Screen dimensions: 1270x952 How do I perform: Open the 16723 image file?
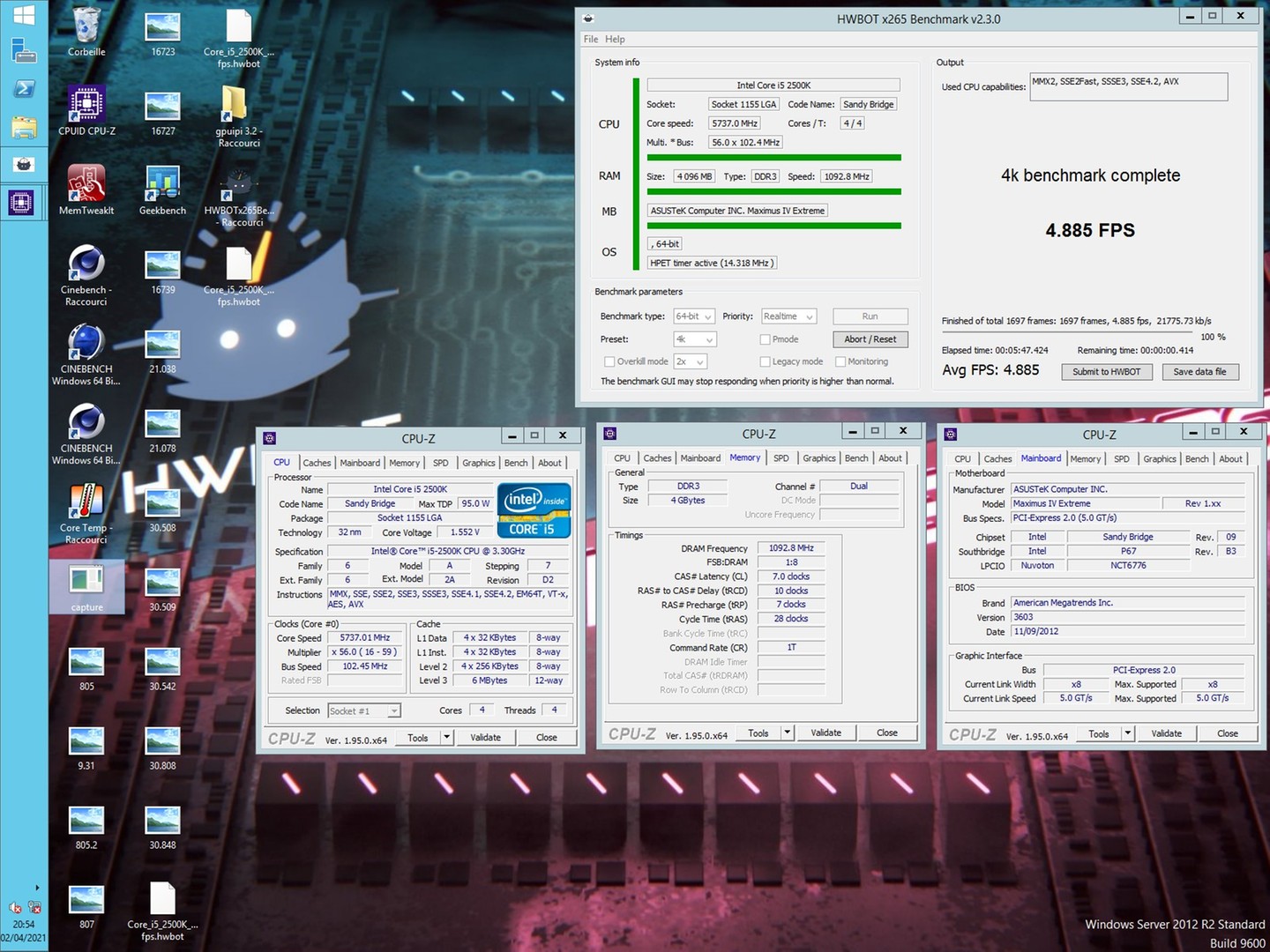(x=163, y=33)
